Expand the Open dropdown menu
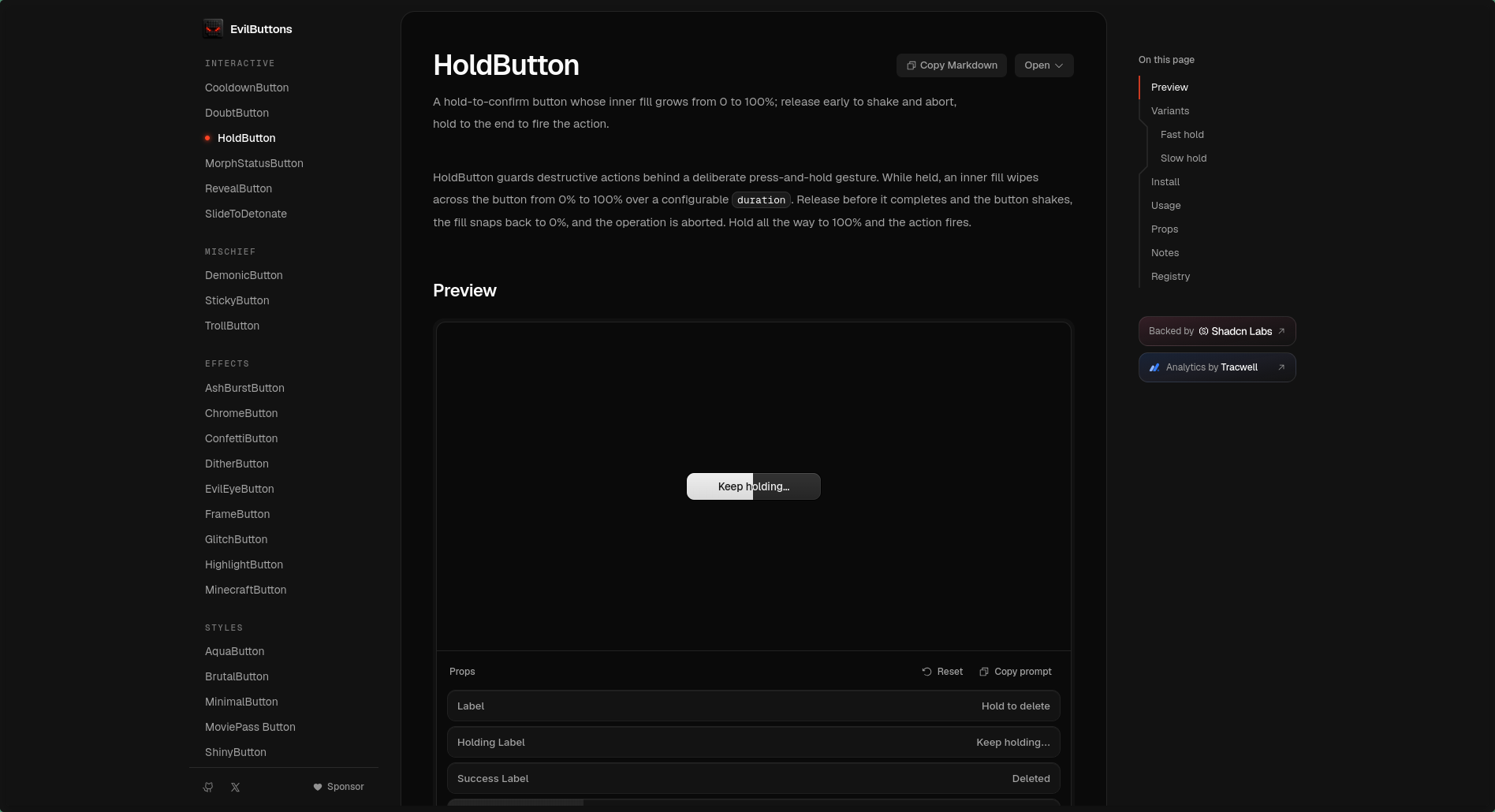 pos(1044,65)
